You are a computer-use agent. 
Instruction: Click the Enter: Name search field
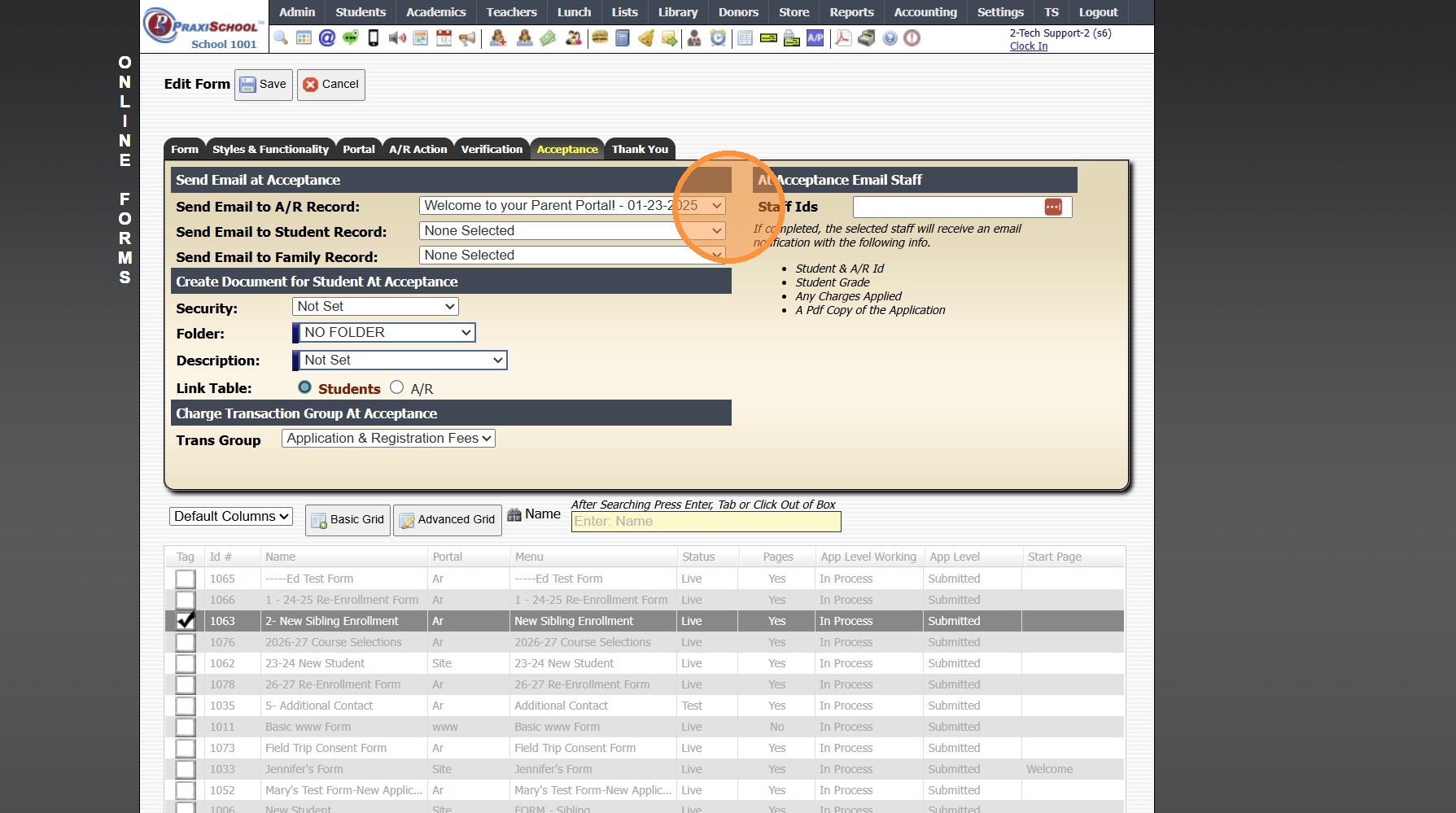tap(706, 522)
